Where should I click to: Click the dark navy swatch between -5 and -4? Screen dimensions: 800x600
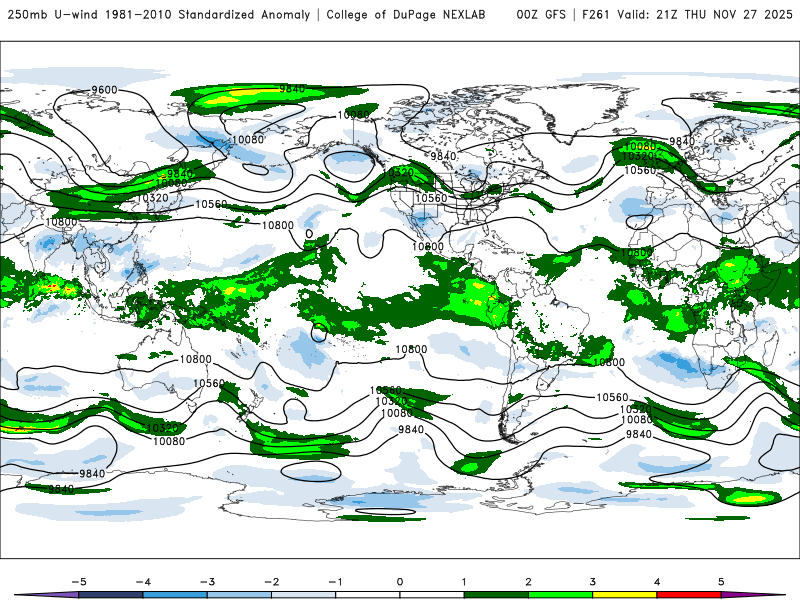click(x=111, y=595)
